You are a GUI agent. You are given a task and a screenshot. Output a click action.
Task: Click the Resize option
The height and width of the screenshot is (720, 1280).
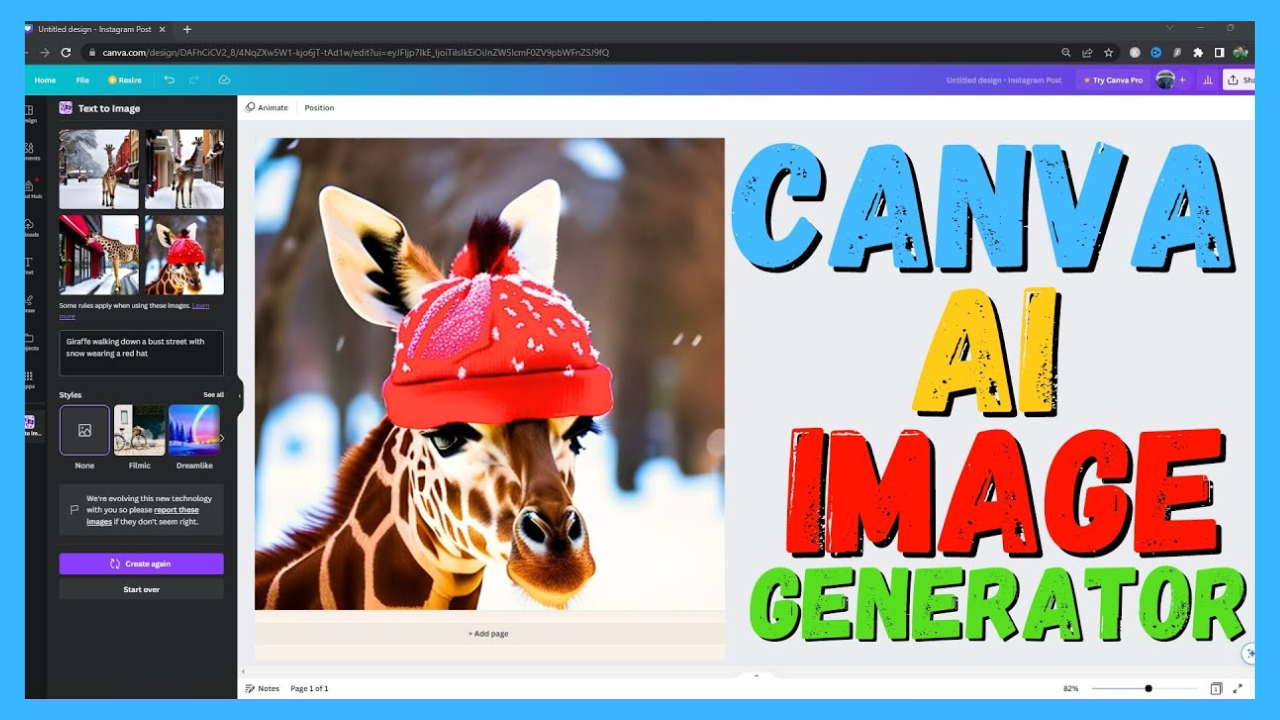[x=125, y=80]
